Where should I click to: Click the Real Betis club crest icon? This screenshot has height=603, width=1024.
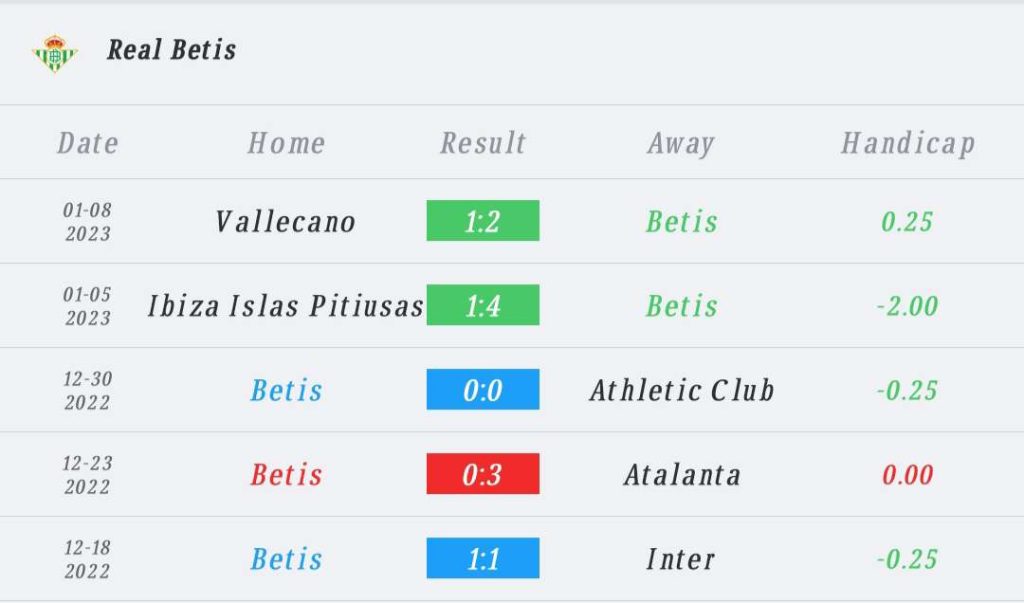pyautogui.click(x=55, y=54)
